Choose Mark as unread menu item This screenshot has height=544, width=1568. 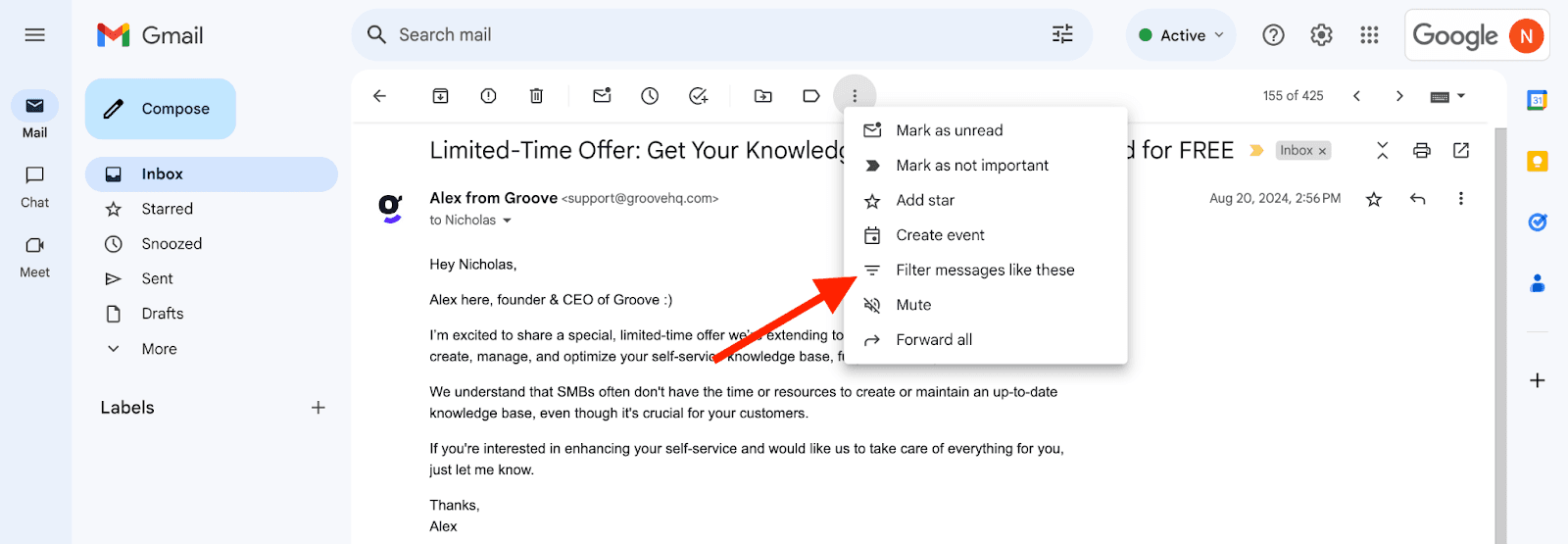click(x=985, y=130)
